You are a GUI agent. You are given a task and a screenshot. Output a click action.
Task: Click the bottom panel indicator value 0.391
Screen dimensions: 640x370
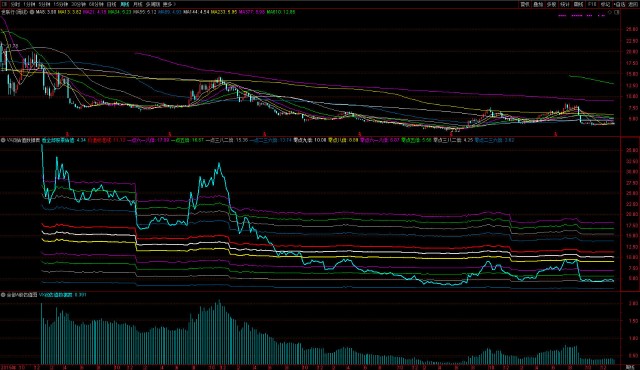click(x=80, y=295)
